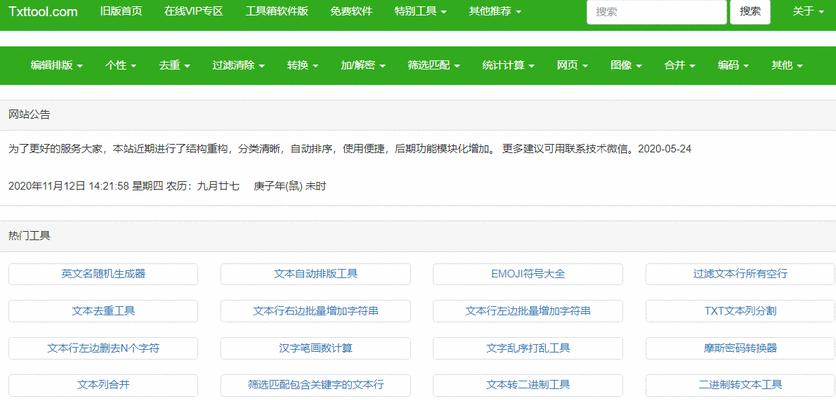Image resolution: width=836 pixels, height=400 pixels.
Task: Open 过滤文本行所有空行 tool
Action: tap(741, 274)
